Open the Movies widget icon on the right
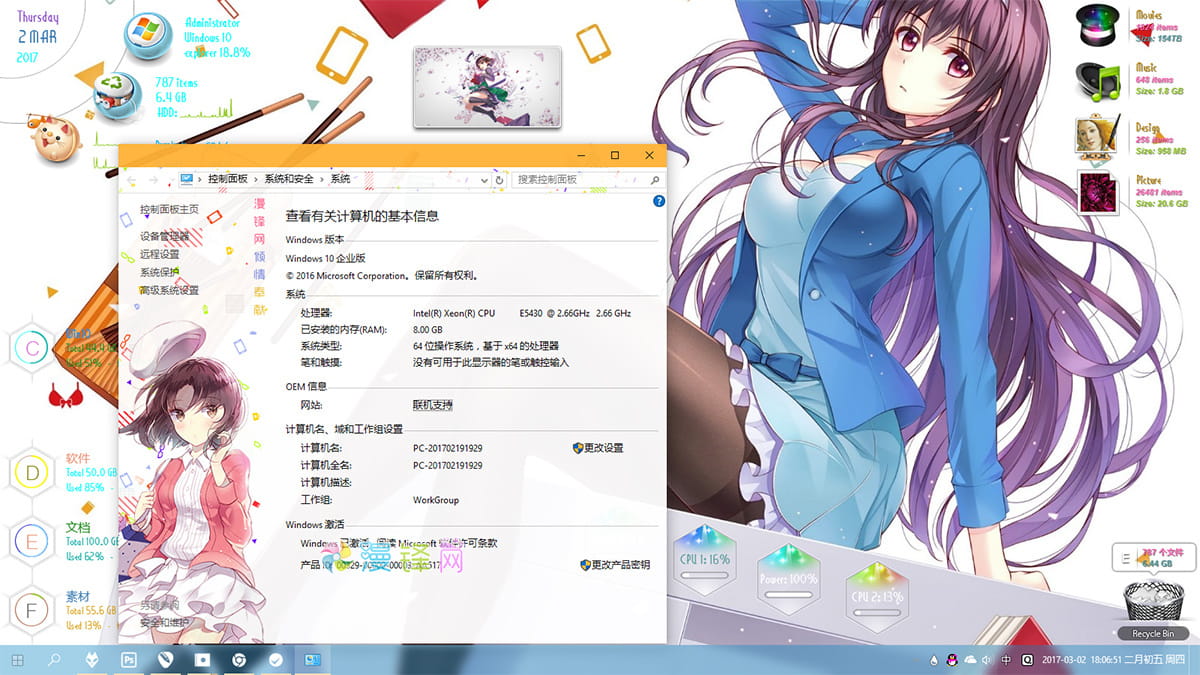The width and height of the screenshot is (1200, 675). point(1096,25)
